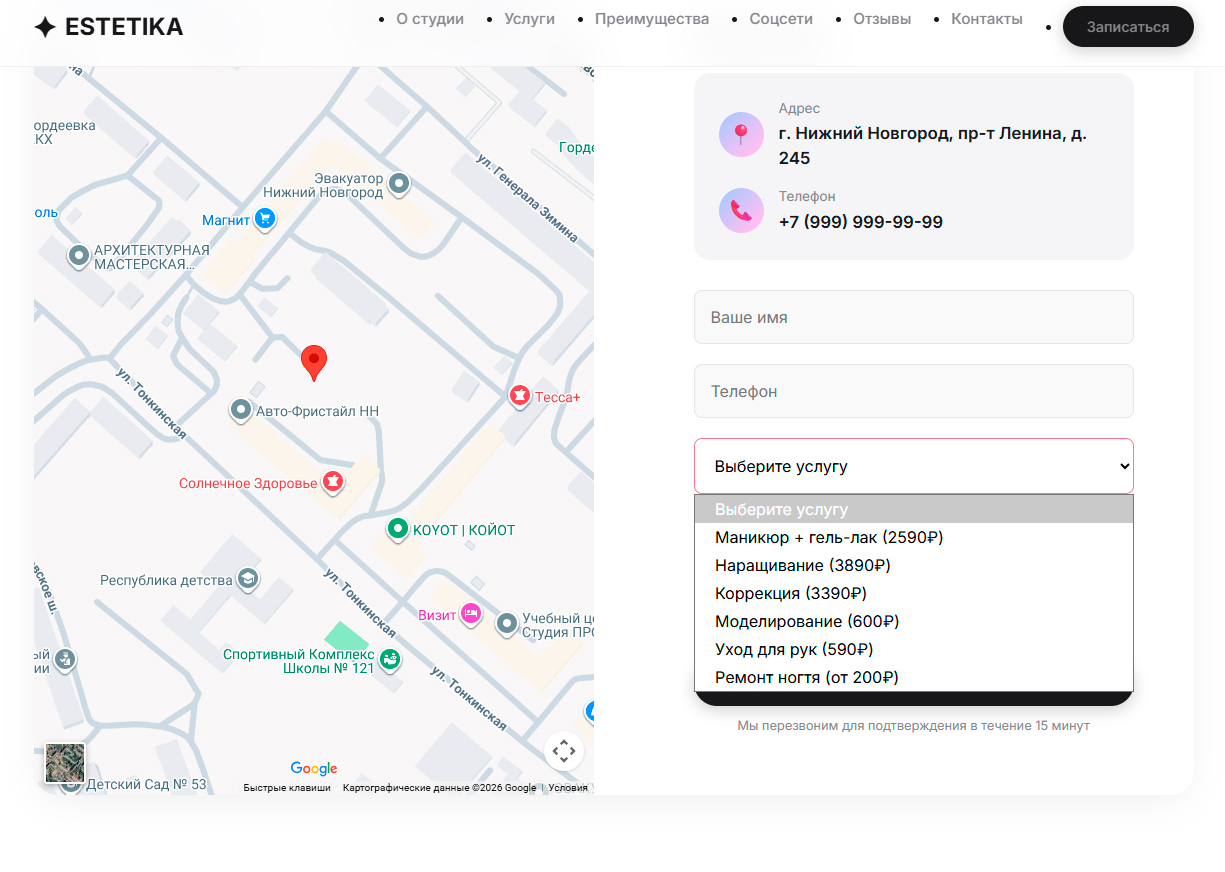Image resolution: width=1225 pixels, height=872 pixels.
Task: Choose Маникюр + гель-лак (2590₽) option
Action: (914, 537)
